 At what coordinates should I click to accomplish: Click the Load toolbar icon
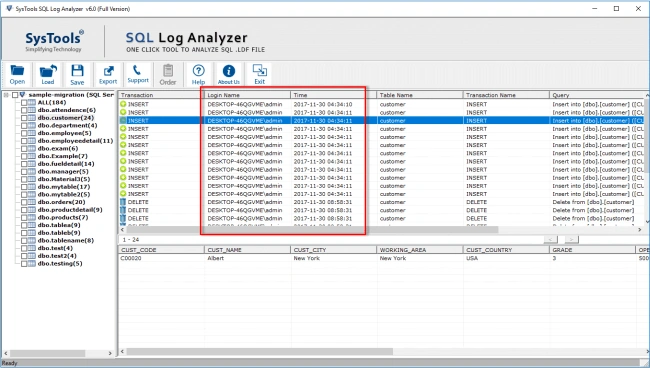coord(48,75)
